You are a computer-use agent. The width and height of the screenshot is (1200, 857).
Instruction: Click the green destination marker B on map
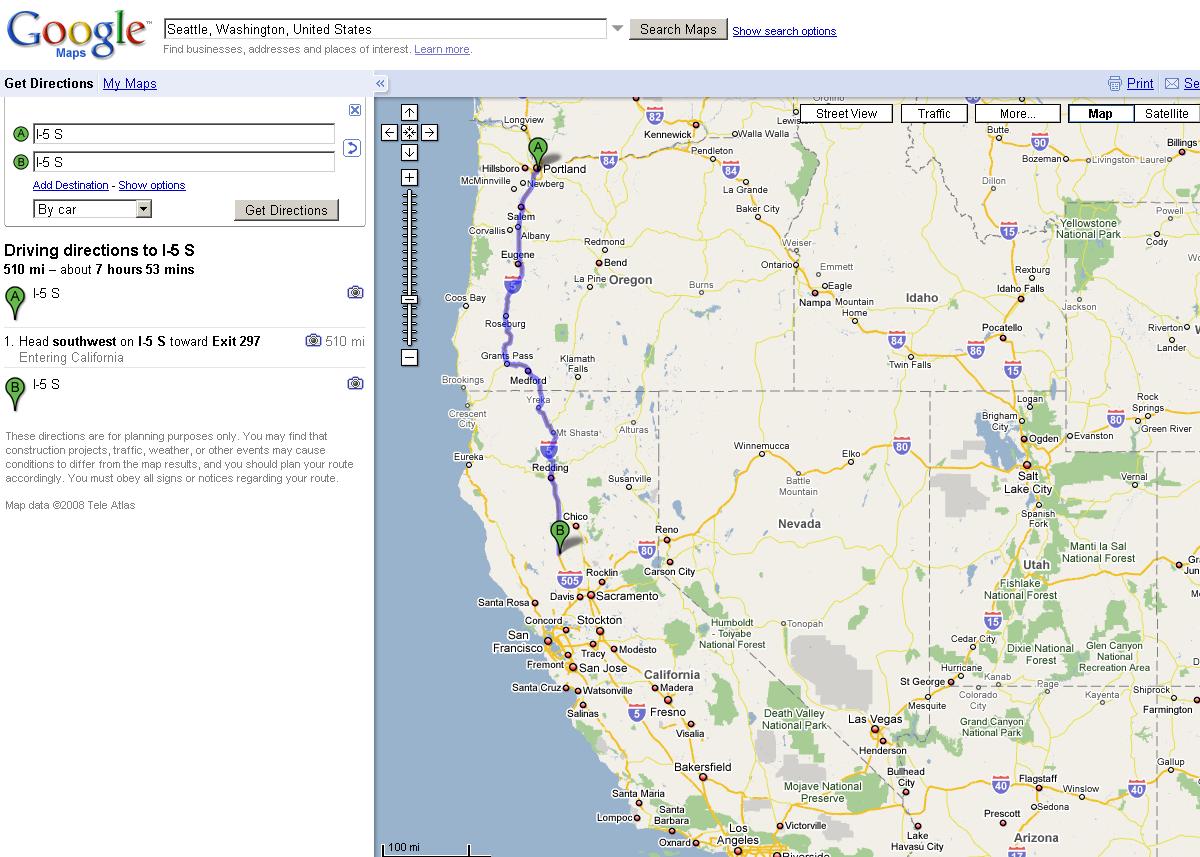(x=560, y=533)
